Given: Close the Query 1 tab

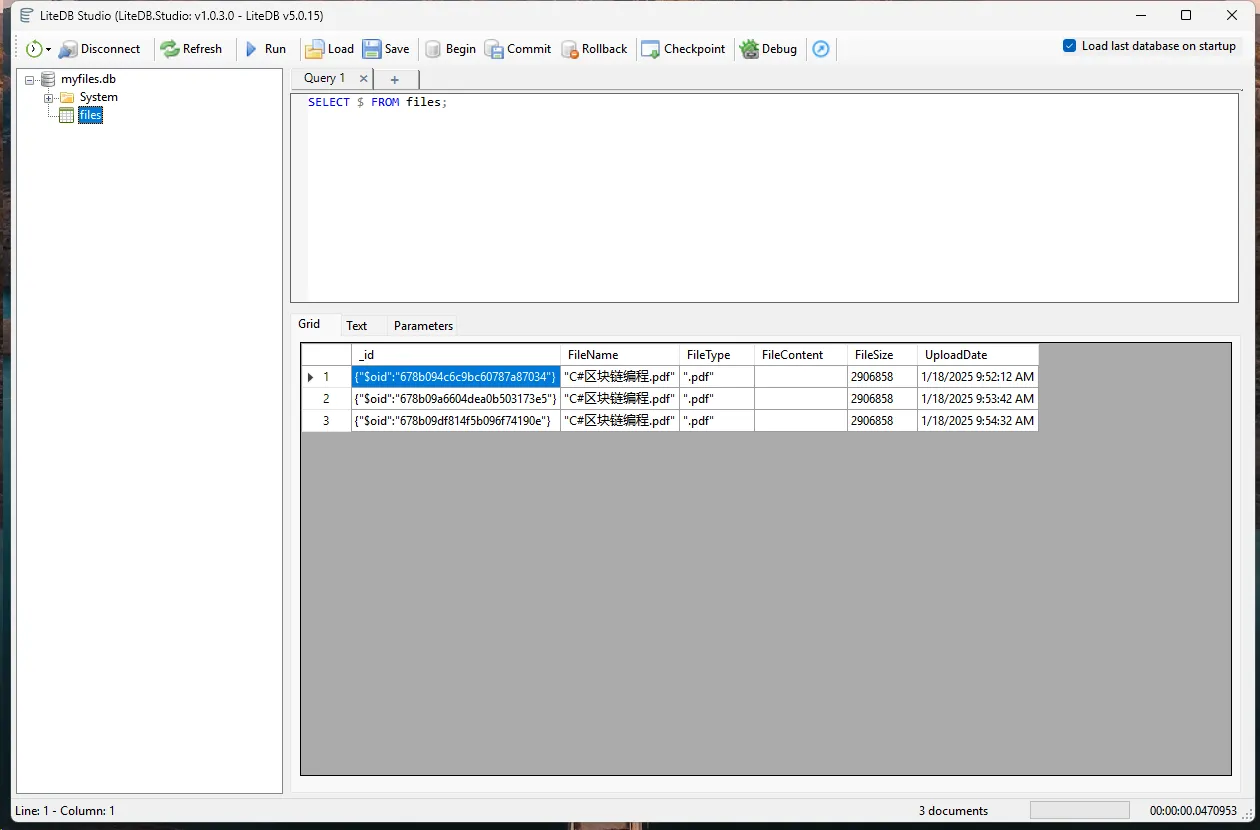Looking at the screenshot, I should coord(363,78).
